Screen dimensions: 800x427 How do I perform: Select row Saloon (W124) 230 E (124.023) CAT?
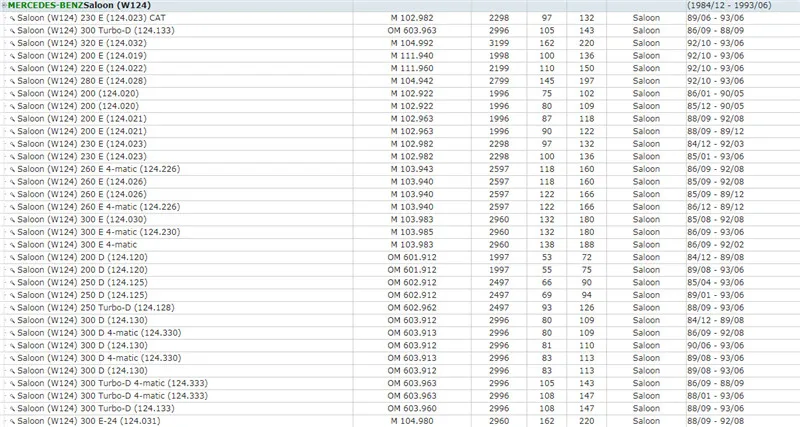pos(400,18)
